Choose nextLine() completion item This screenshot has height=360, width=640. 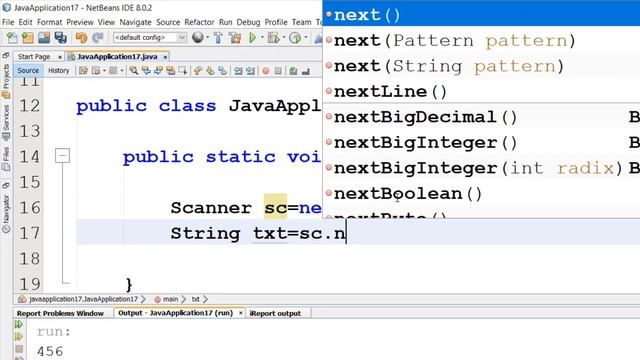tap(482, 91)
